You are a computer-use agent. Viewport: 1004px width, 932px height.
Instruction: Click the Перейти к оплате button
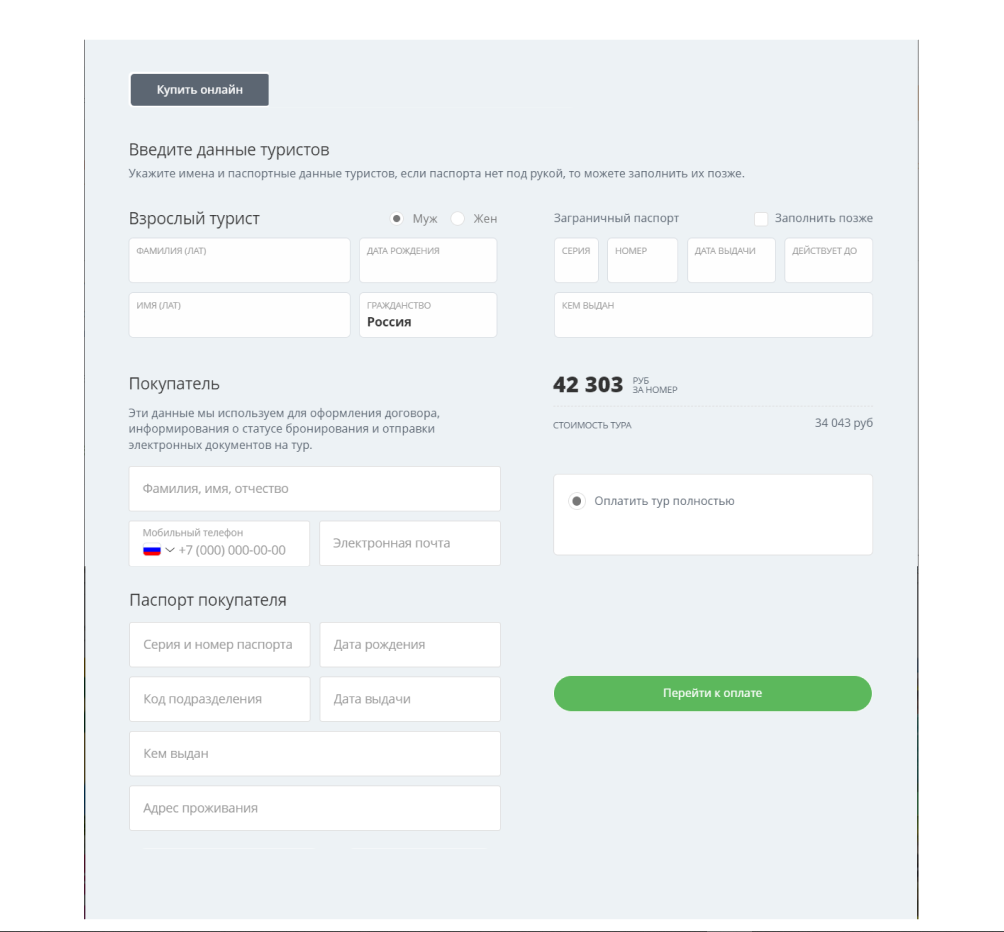point(713,693)
